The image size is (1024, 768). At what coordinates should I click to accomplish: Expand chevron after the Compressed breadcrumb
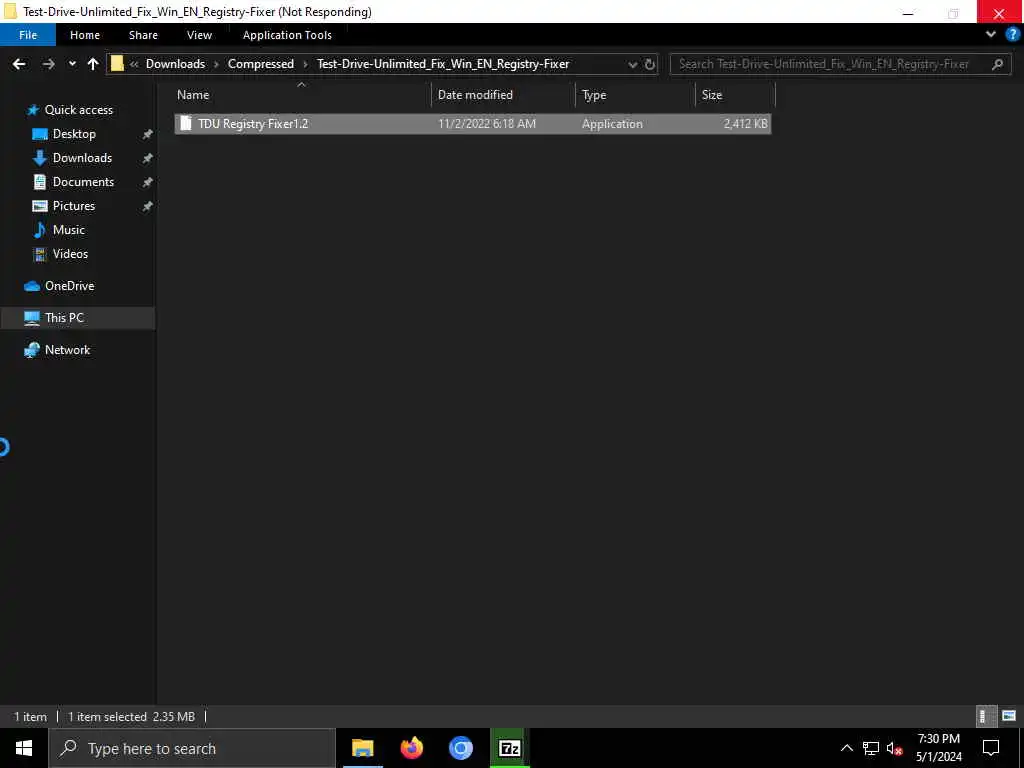pyautogui.click(x=305, y=64)
